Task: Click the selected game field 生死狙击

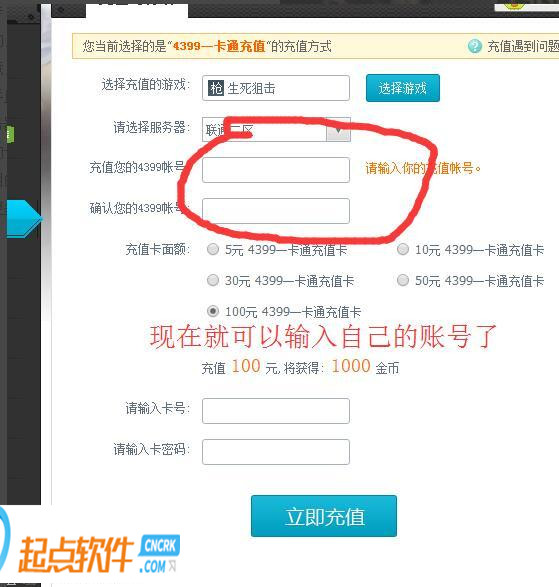Action: click(x=276, y=88)
